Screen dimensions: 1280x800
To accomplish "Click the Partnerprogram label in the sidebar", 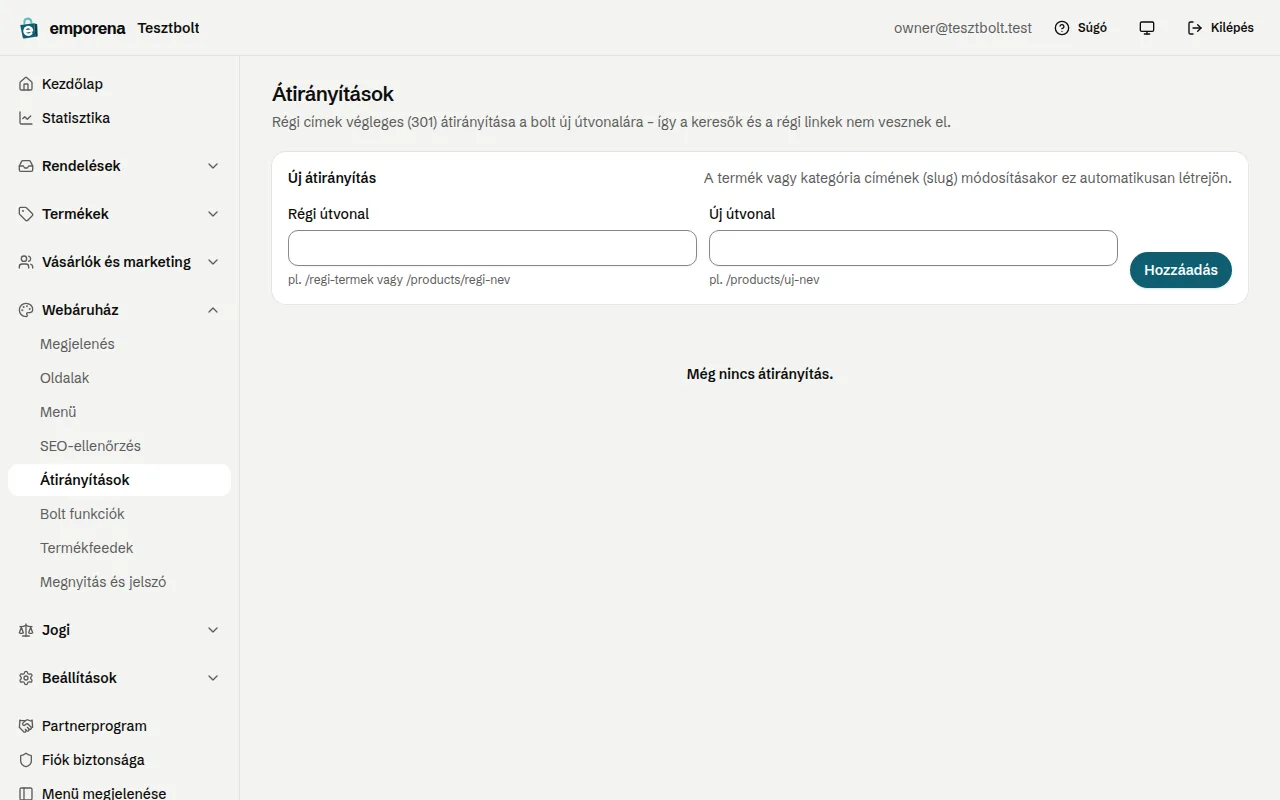I will [x=94, y=726].
